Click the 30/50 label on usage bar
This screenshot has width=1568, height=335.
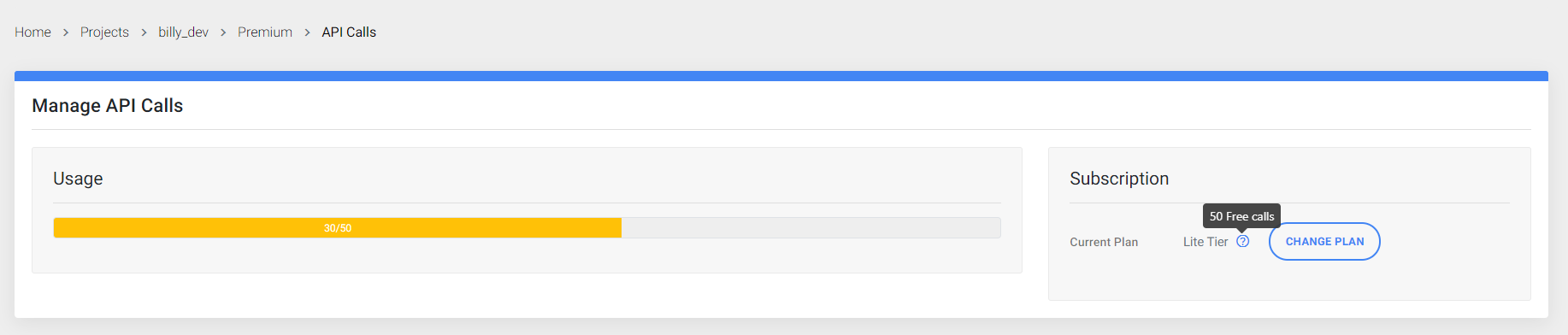coord(338,228)
